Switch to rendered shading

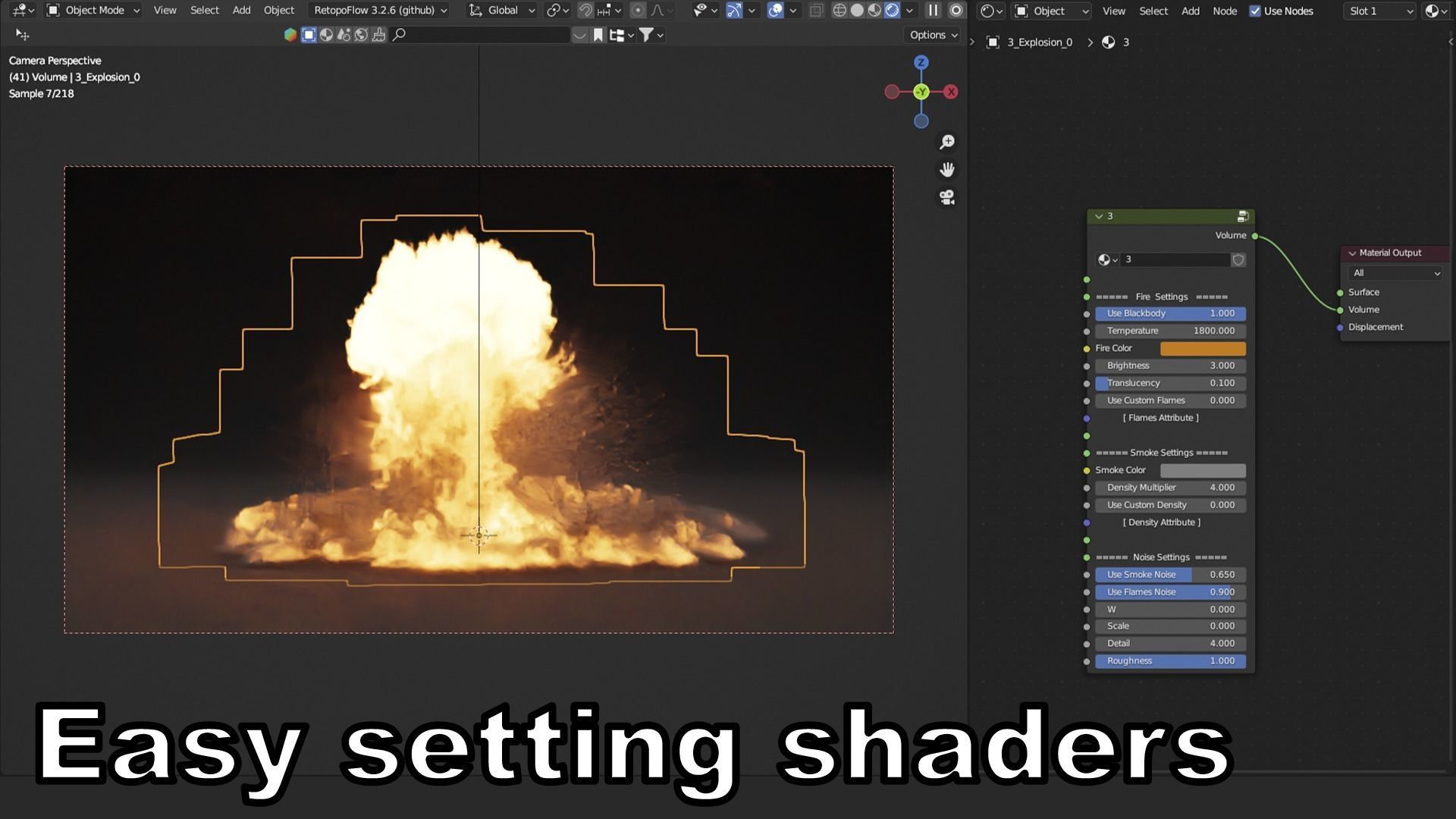[x=892, y=11]
